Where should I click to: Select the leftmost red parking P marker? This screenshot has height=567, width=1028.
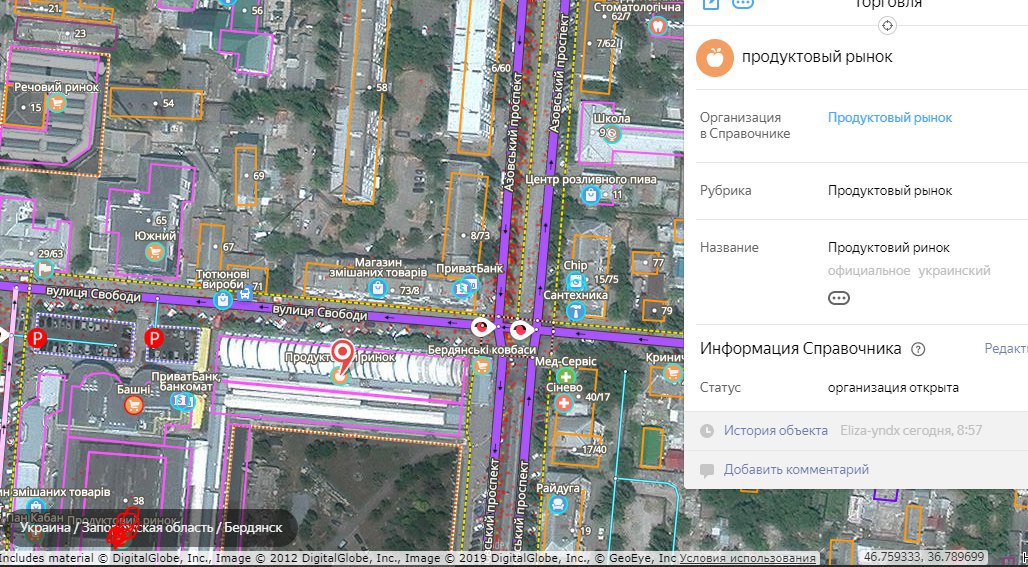click(37, 339)
